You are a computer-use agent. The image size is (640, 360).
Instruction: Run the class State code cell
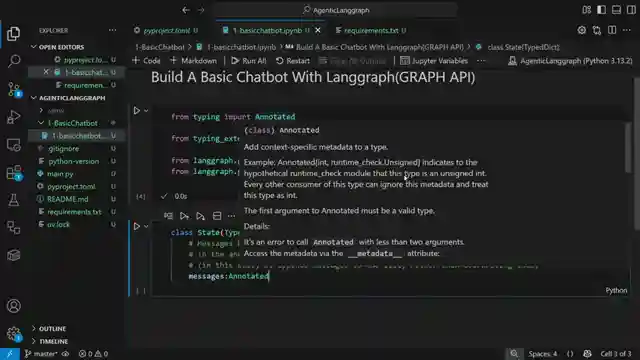click(x=137, y=226)
